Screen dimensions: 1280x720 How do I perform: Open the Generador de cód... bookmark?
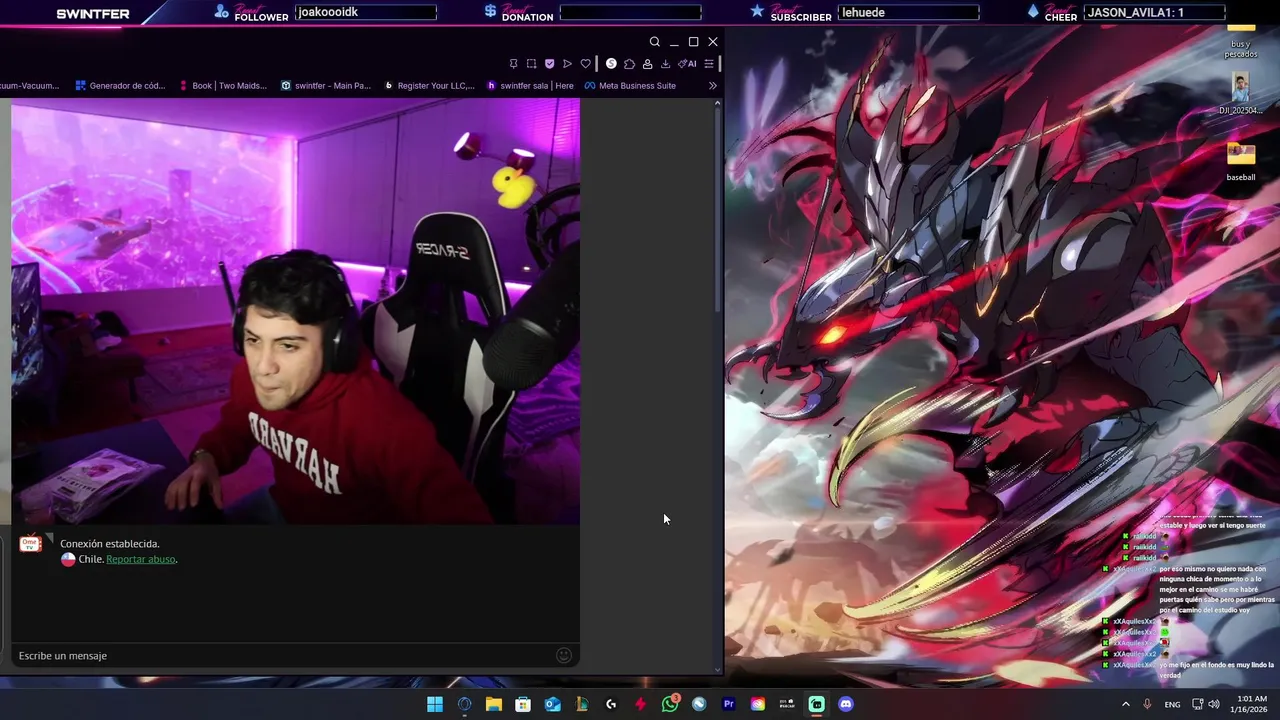click(x=120, y=86)
